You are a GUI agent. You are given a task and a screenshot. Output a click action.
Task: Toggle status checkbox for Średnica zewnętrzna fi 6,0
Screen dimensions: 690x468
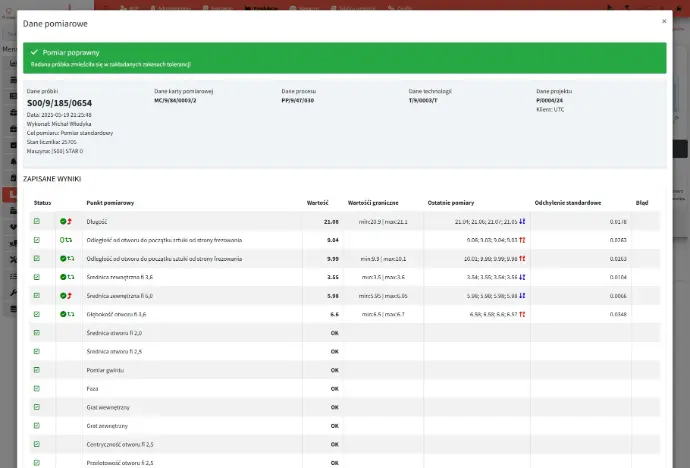pyautogui.click(x=37, y=296)
